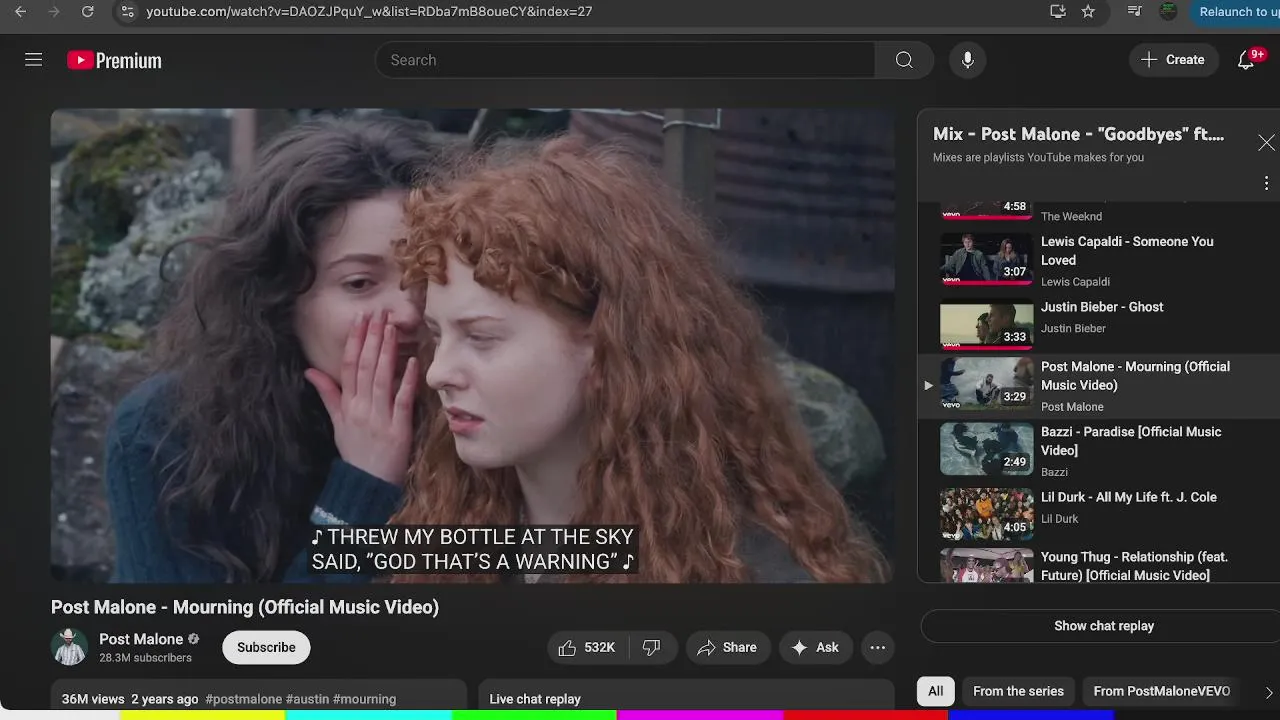Open the YouTube guide hamburger menu
Image resolution: width=1280 pixels, height=720 pixels.
click(x=33, y=60)
